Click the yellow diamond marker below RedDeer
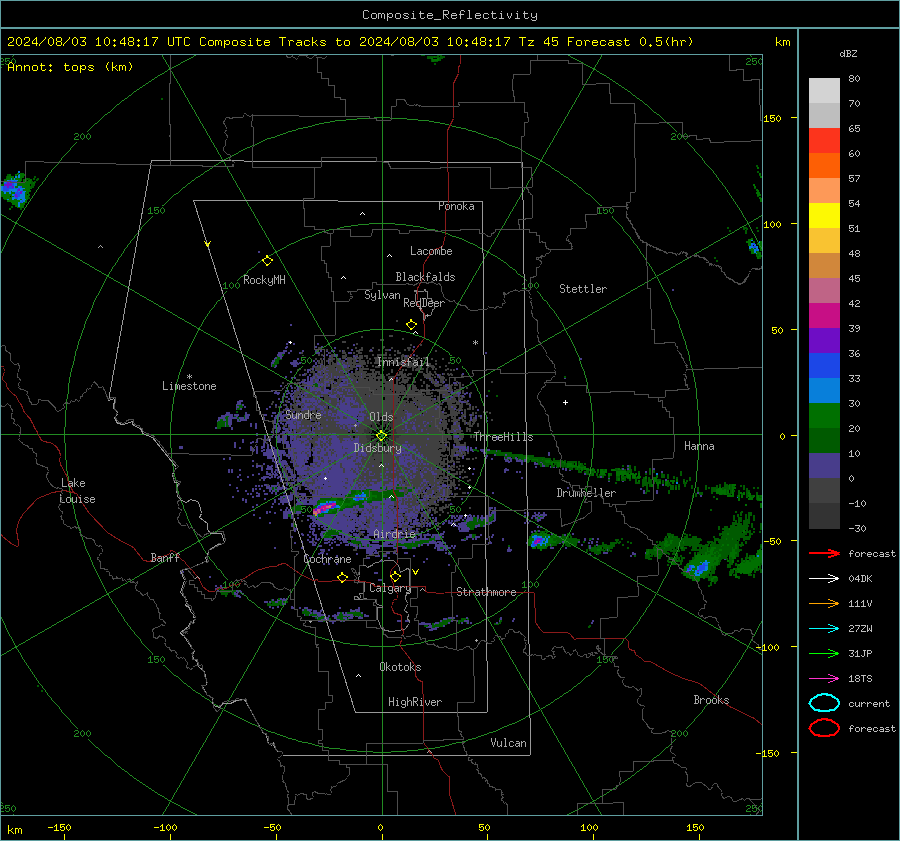900x841 pixels. click(x=411, y=325)
